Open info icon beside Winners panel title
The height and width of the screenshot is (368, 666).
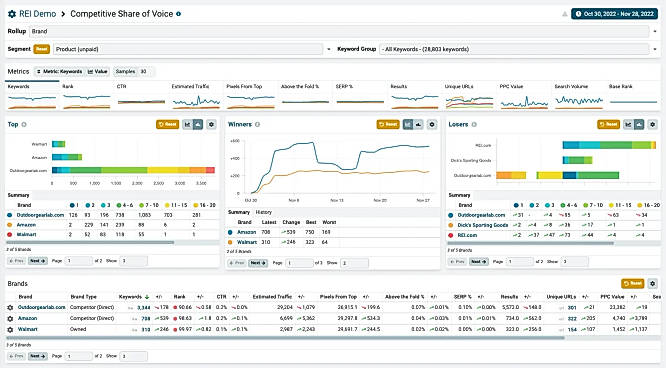tap(257, 125)
